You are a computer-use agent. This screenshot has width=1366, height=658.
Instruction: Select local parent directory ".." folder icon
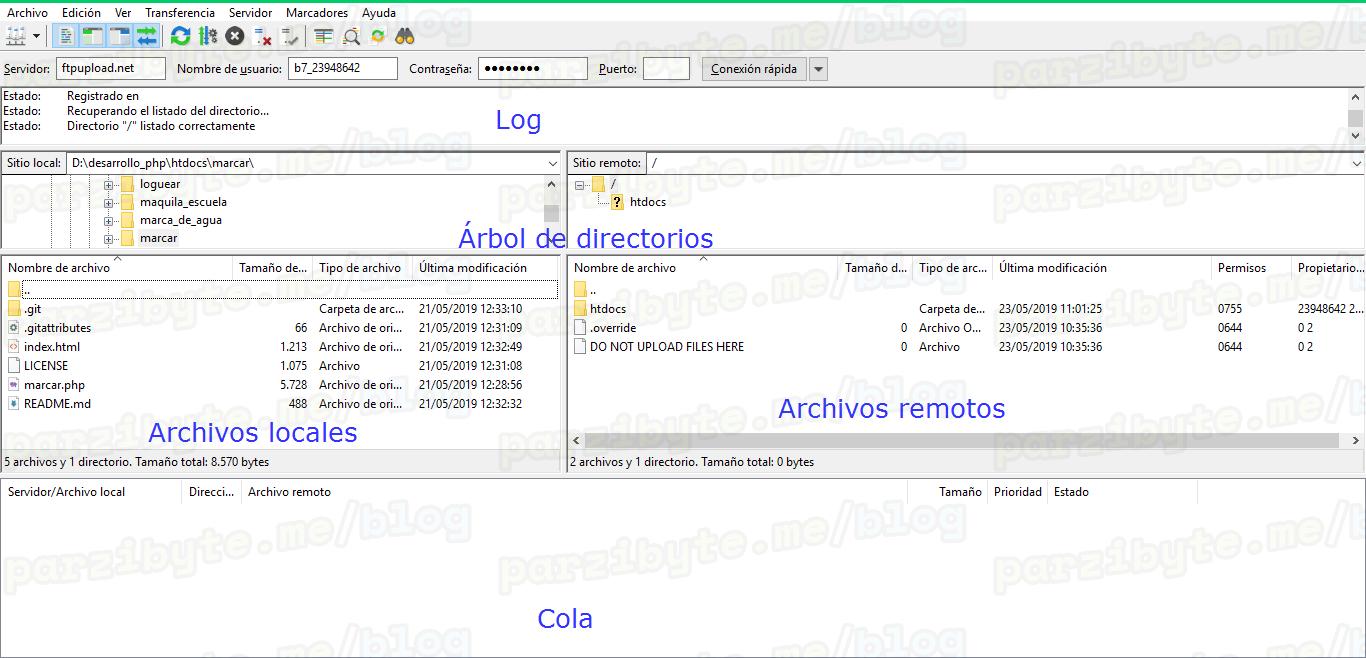tap(14, 289)
